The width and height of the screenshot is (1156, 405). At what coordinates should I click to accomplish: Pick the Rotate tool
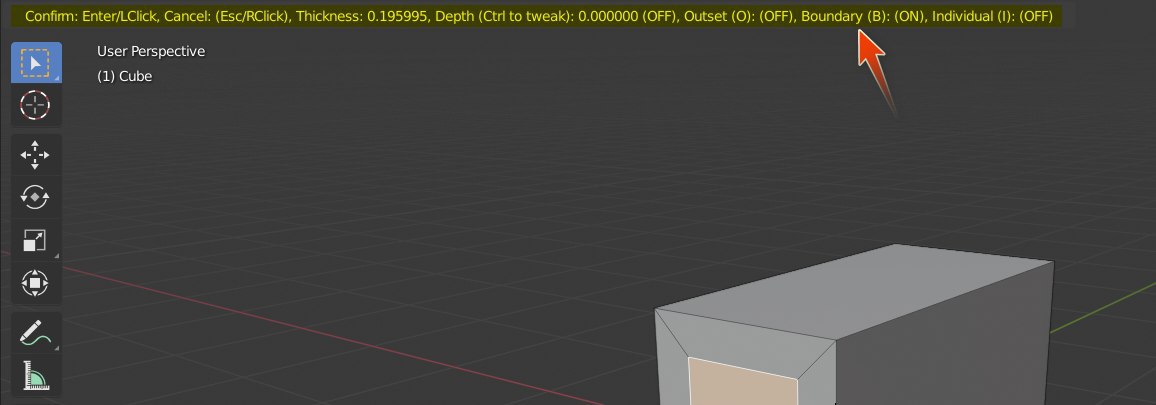coord(35,197)
